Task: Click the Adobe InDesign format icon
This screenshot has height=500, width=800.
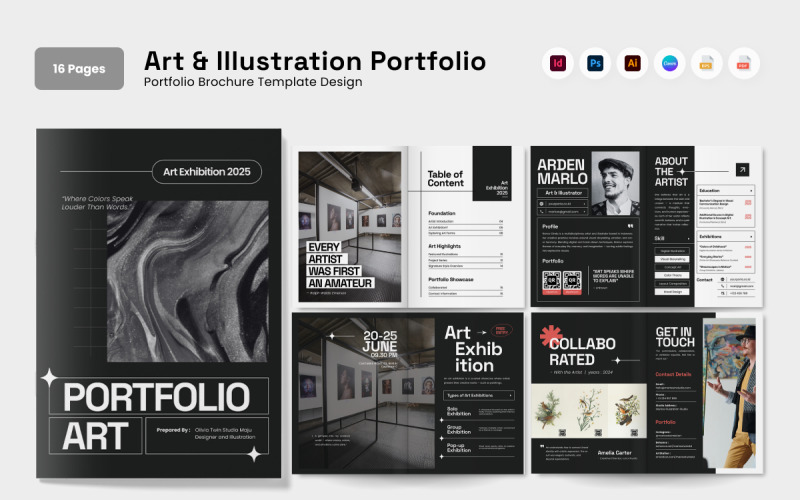Action: point(558,63)
